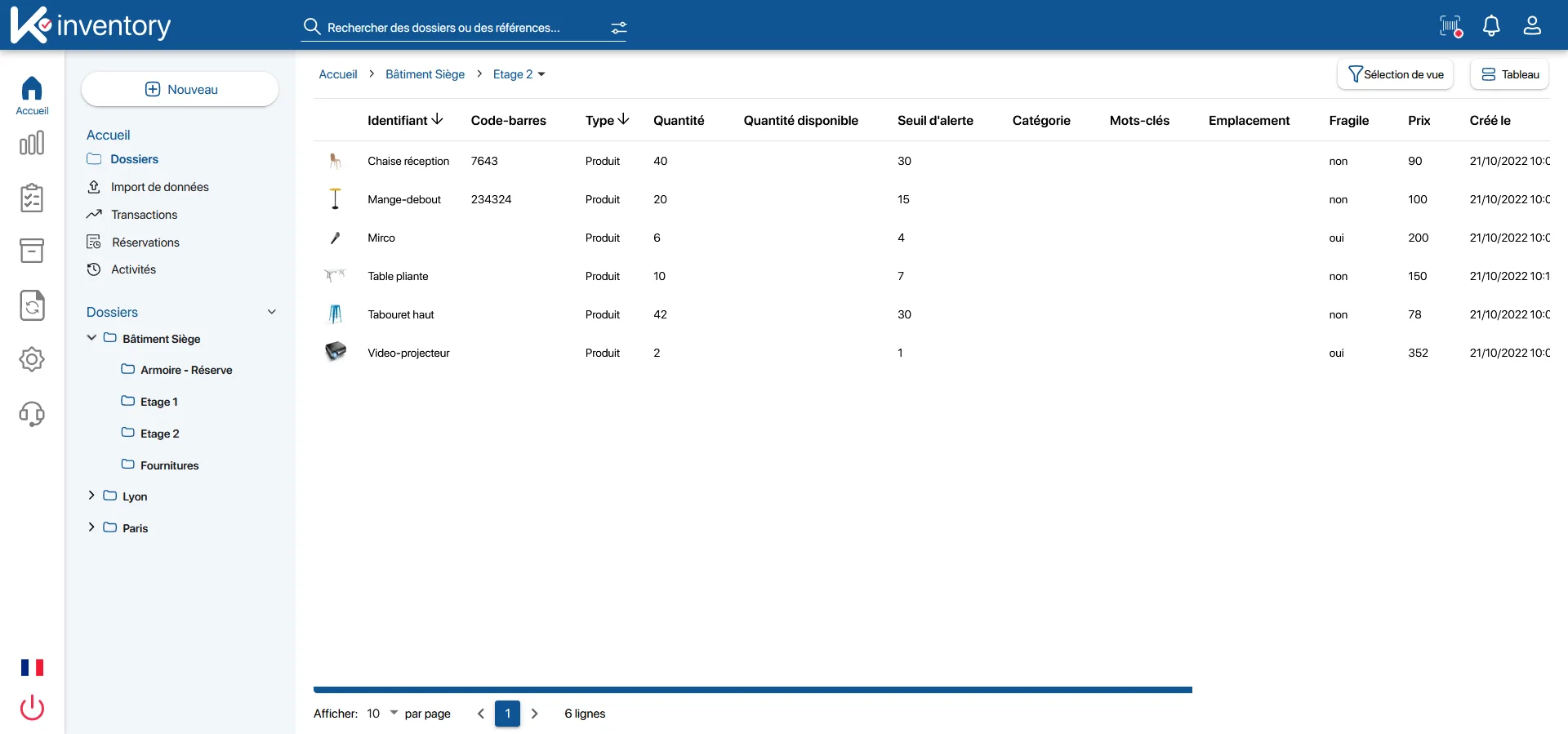The image size is (1568, 734).
Task: Open the Chaise réception row
Action: pos(932,161)
